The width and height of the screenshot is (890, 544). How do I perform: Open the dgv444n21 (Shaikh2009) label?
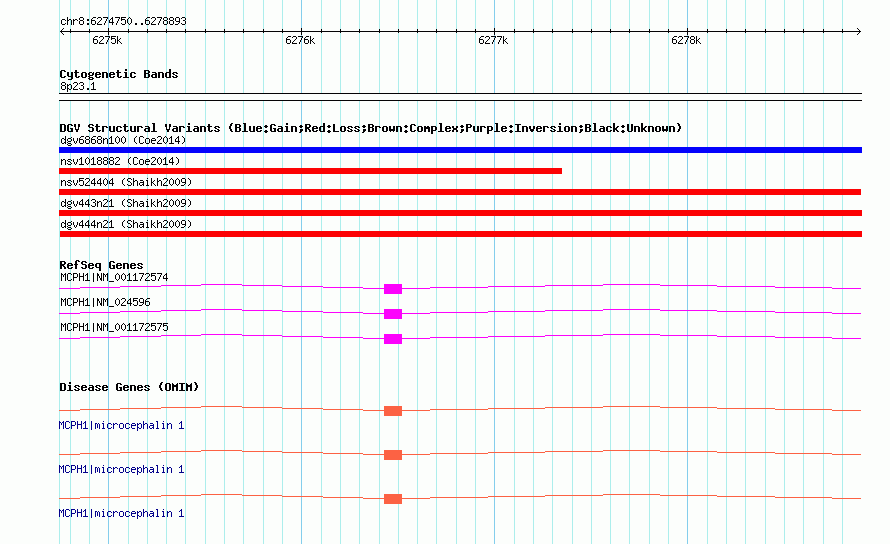(x=126, y=224)
